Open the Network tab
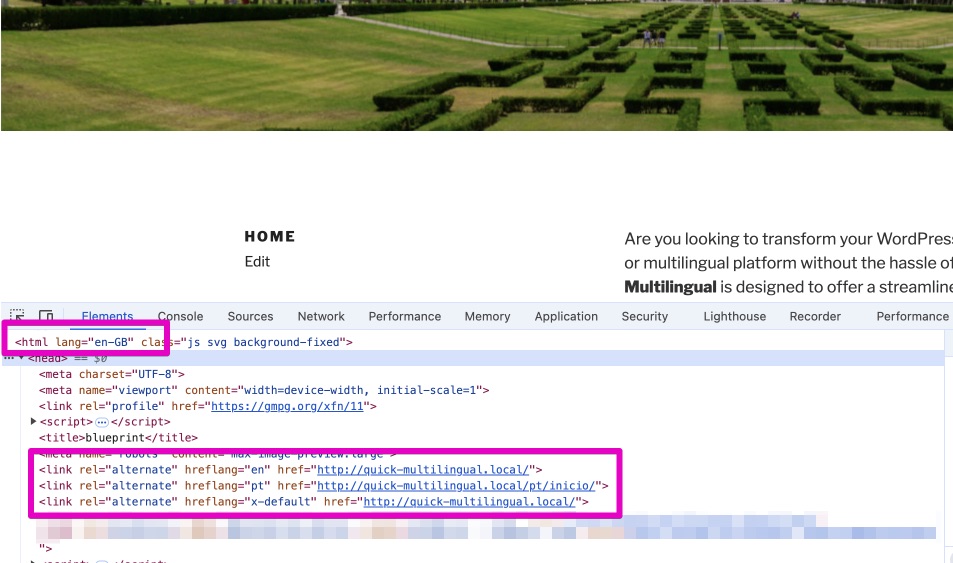This screenshot has height=563, width=953. coord(321,316)
